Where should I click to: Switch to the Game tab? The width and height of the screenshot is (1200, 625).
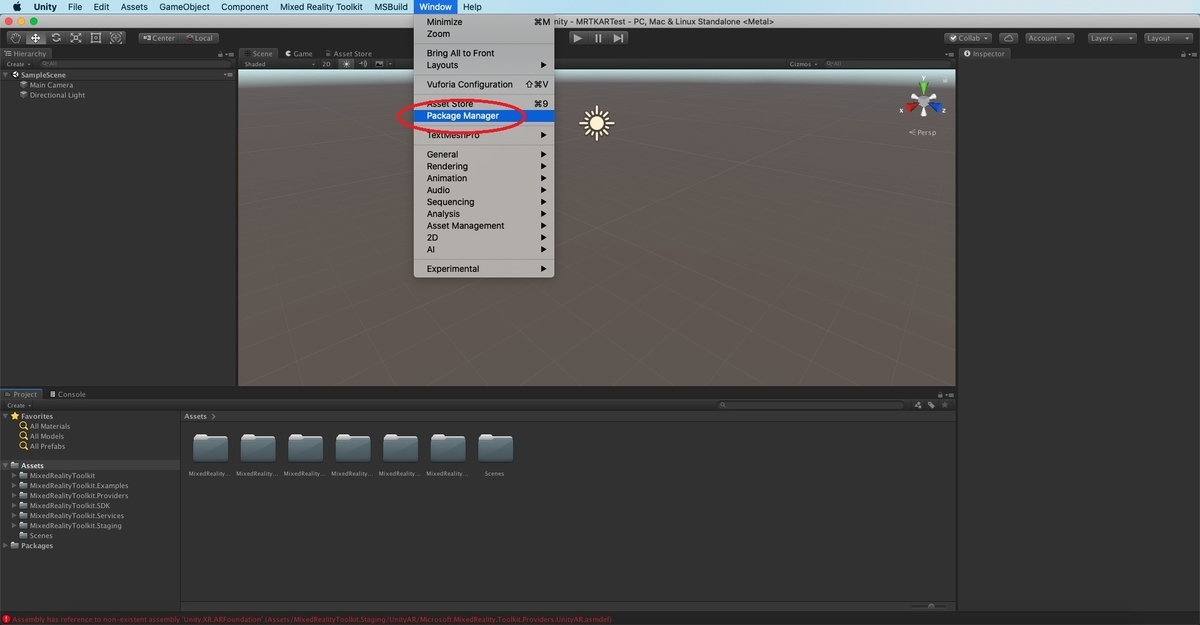click(x=299, y=54)
